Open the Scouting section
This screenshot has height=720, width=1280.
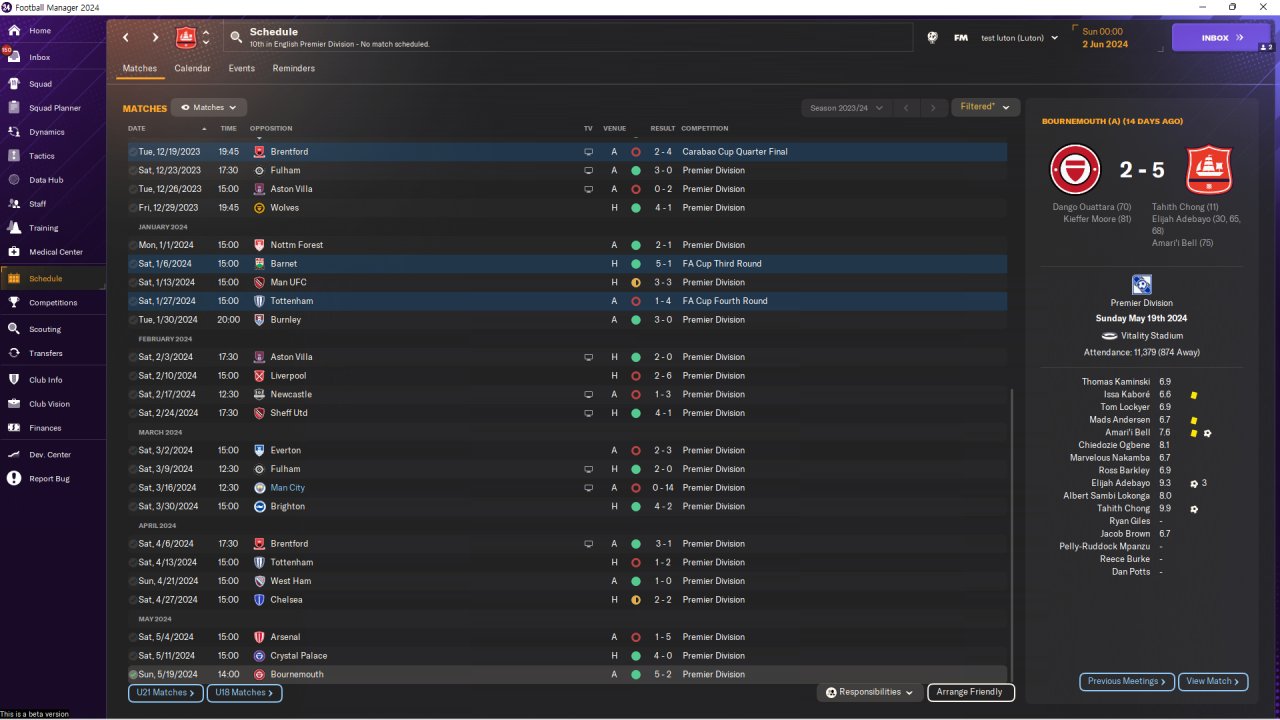45,329
